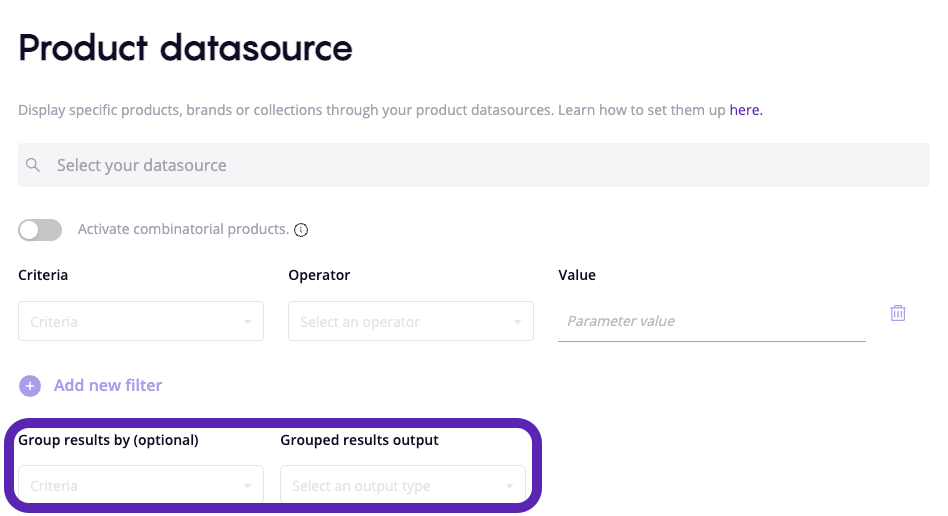Click the magnifier icon in datasource search

[x=34, y=165]
